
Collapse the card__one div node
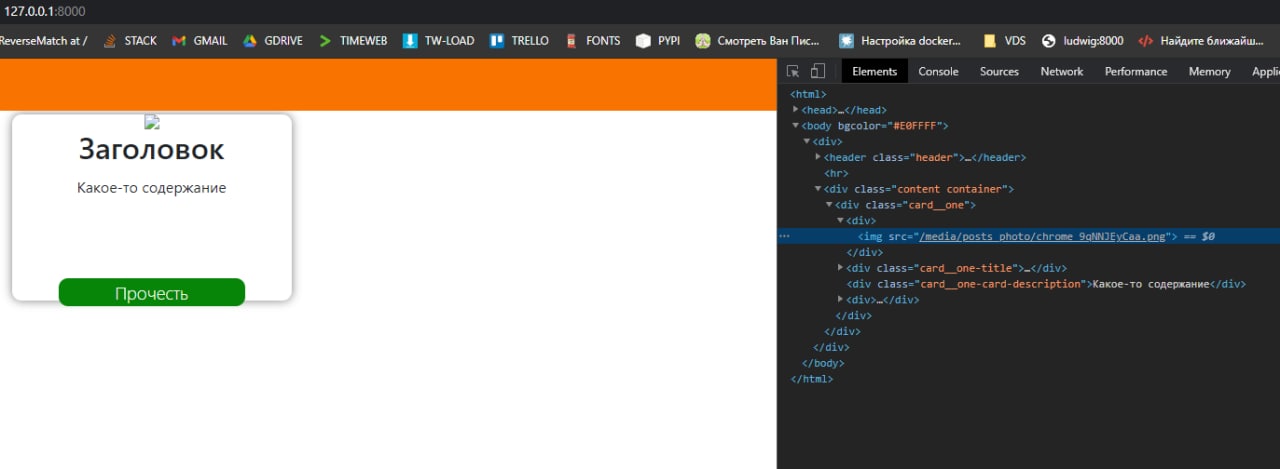830,205
